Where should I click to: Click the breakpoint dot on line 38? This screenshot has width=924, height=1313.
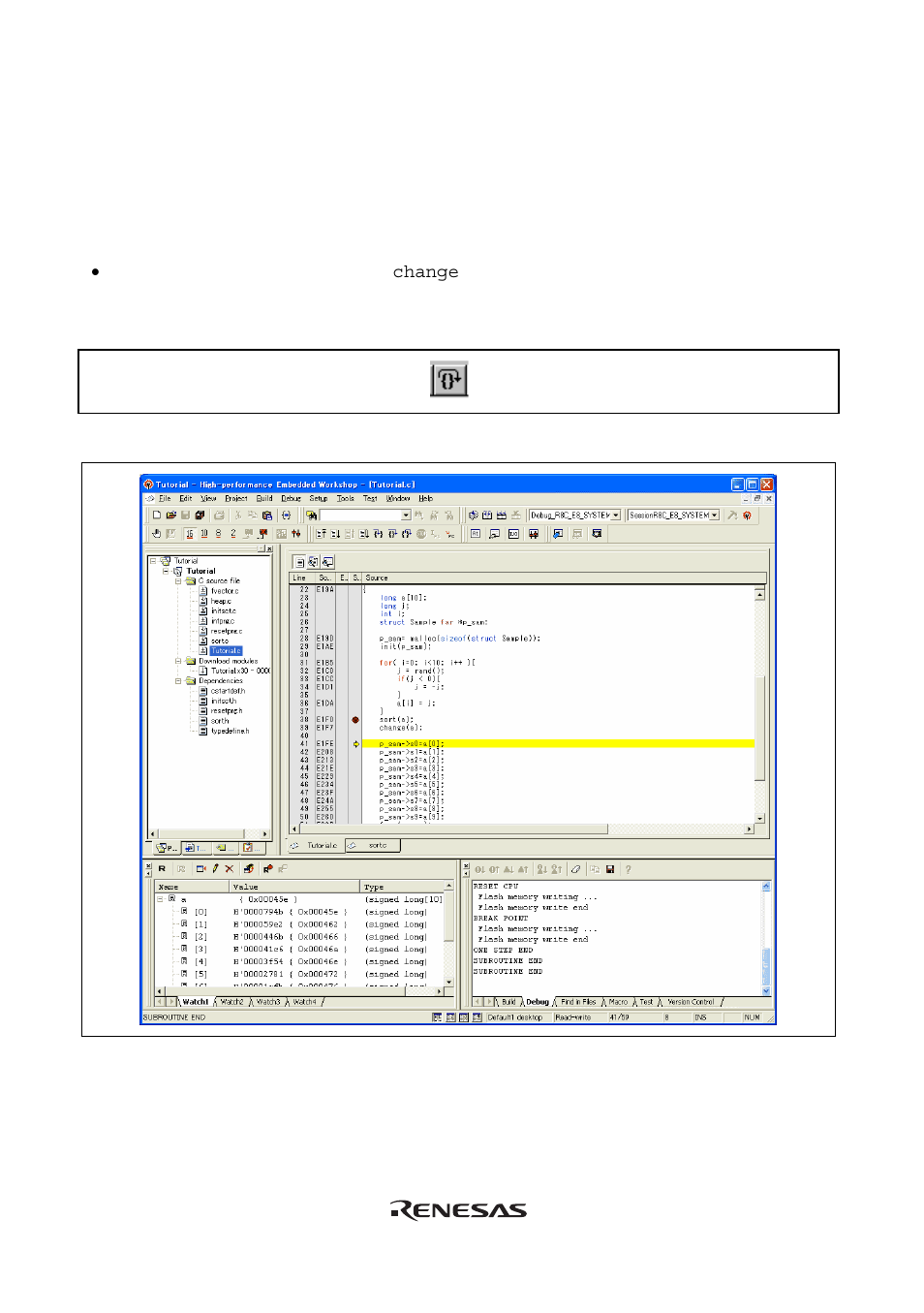click(x=355, y=720)
